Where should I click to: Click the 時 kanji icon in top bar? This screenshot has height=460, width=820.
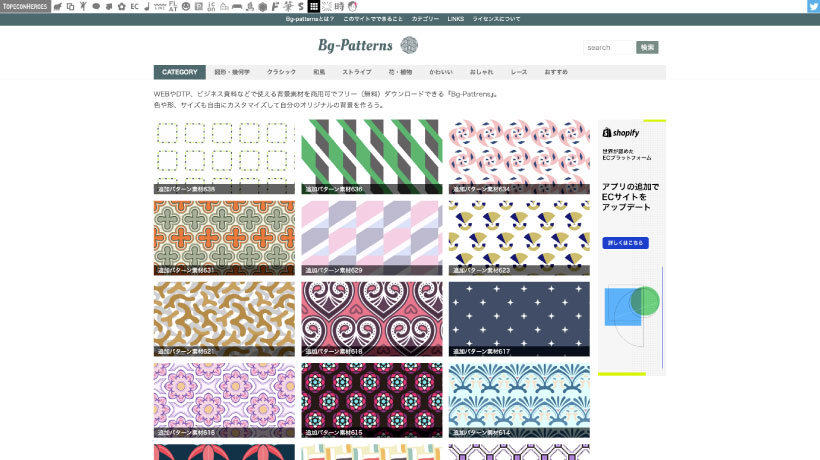point(339,6)
